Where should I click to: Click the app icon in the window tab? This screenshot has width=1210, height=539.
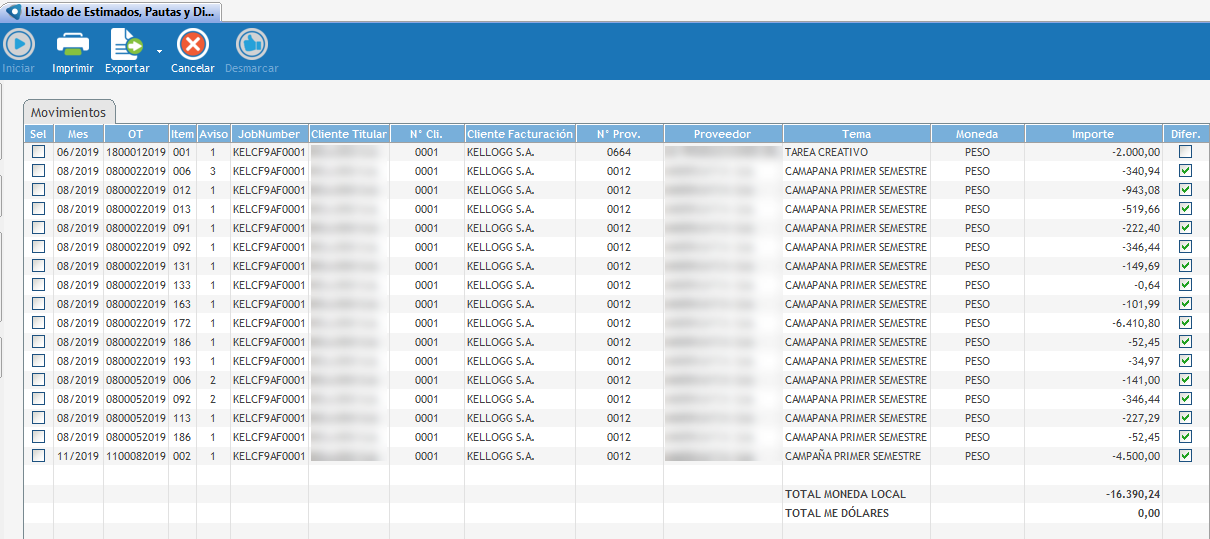pos(13,12)
